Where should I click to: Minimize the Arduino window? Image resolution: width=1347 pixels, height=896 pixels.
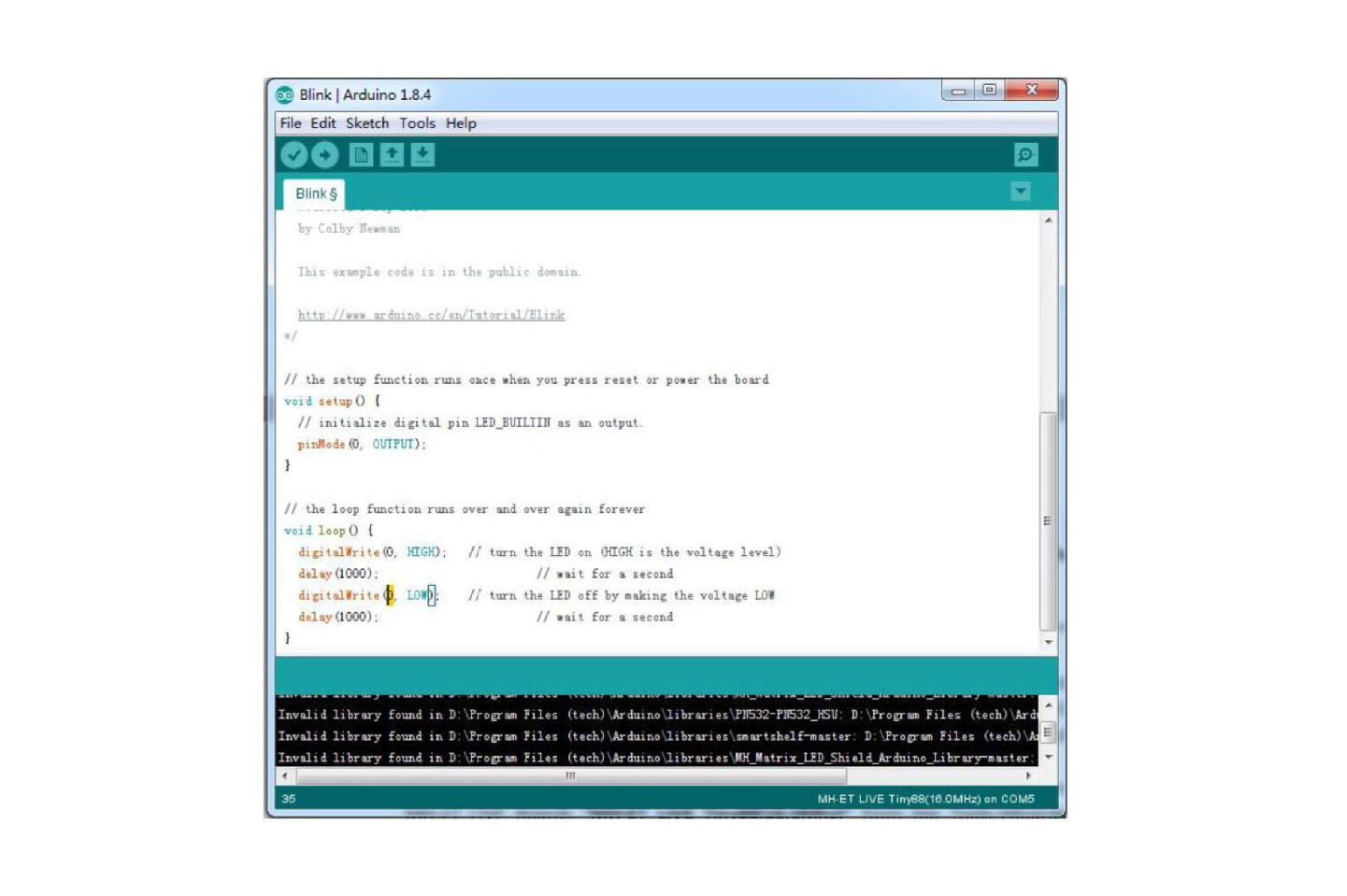click(958, 91)
